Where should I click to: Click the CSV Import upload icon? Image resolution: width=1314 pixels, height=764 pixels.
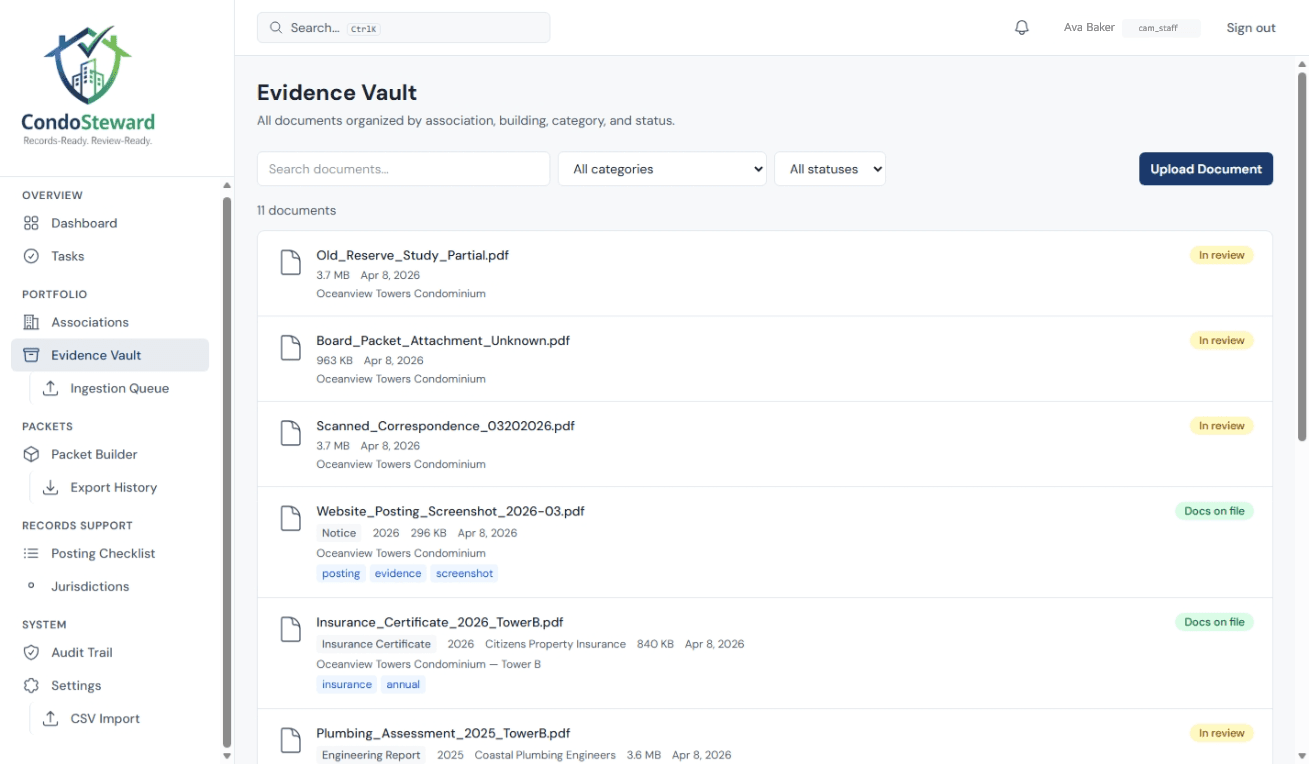[x=50, y=718]
